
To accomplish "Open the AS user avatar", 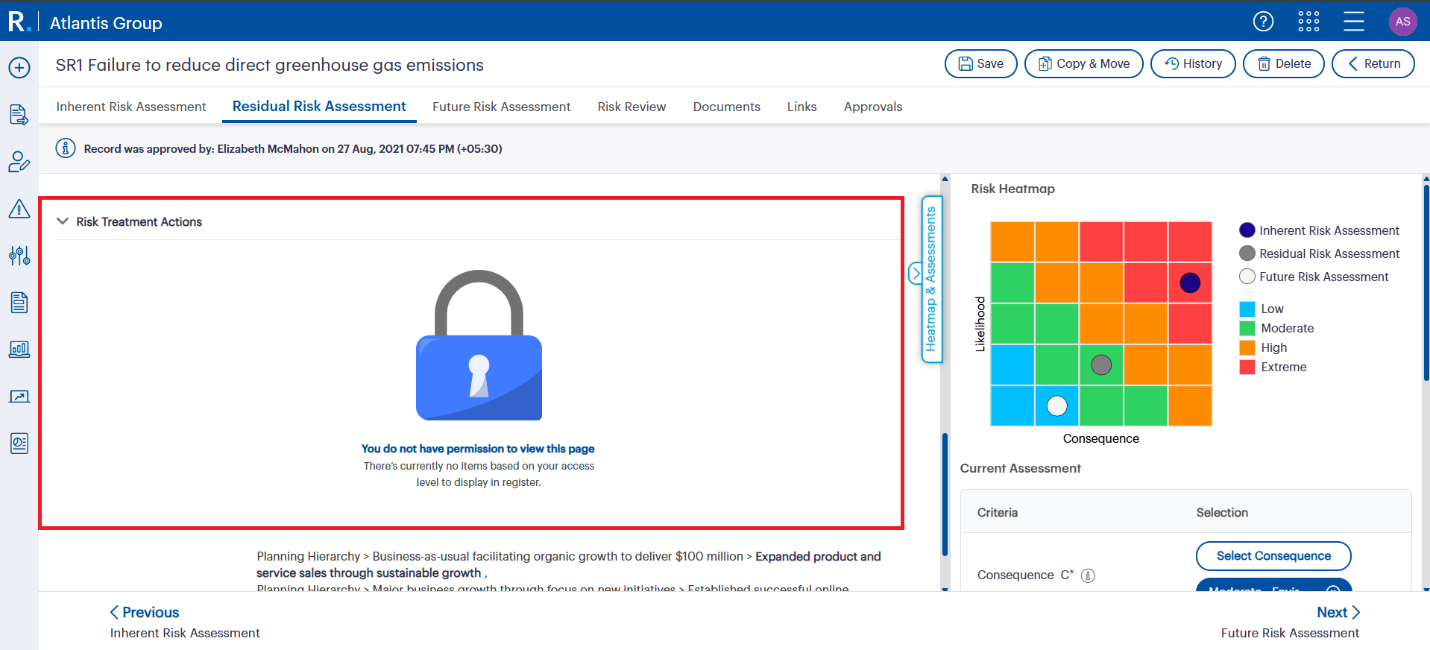I will (x=1403, y=21).
